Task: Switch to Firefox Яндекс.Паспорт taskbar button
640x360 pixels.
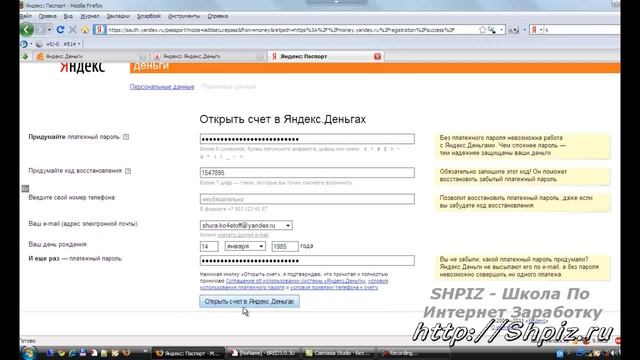Action: point(188,353)
